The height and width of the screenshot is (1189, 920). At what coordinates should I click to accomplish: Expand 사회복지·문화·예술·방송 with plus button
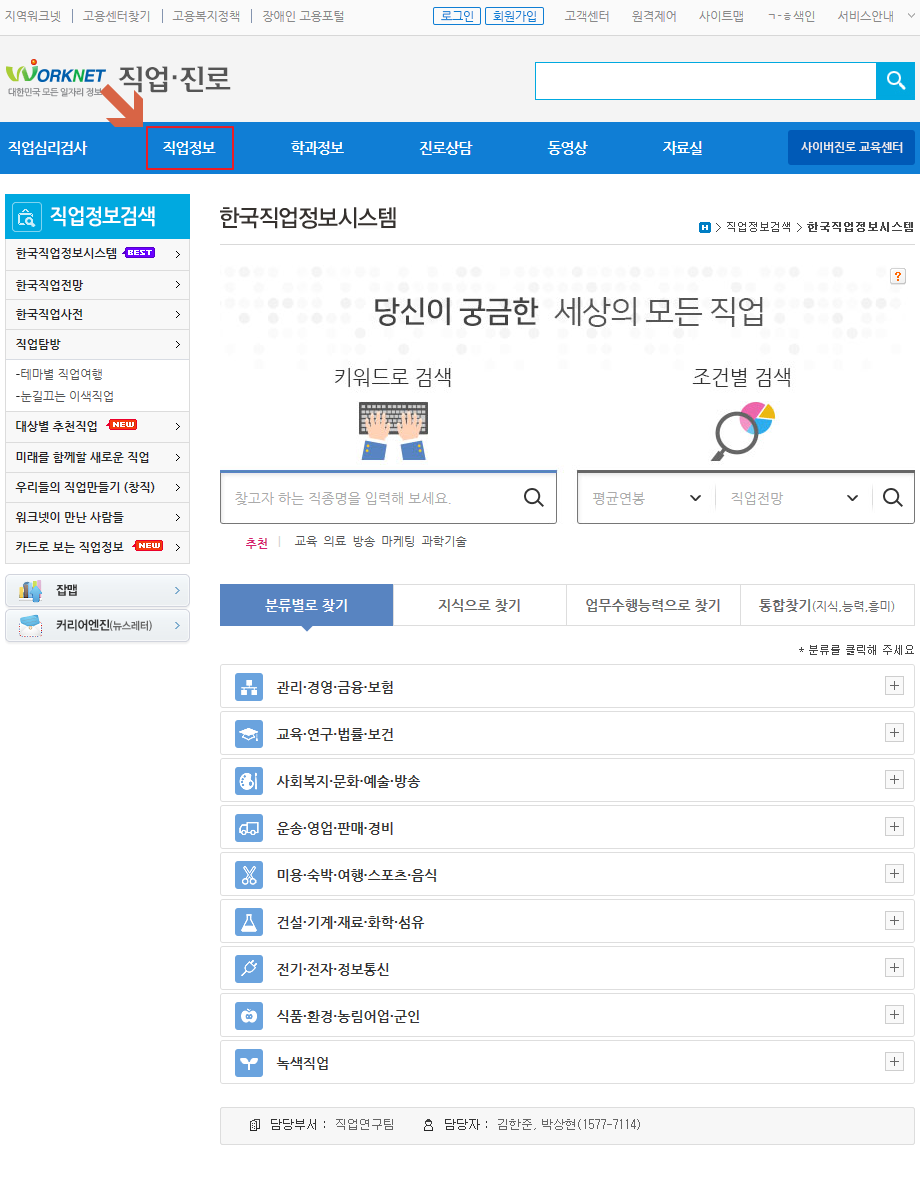click(x=894, y=780)
